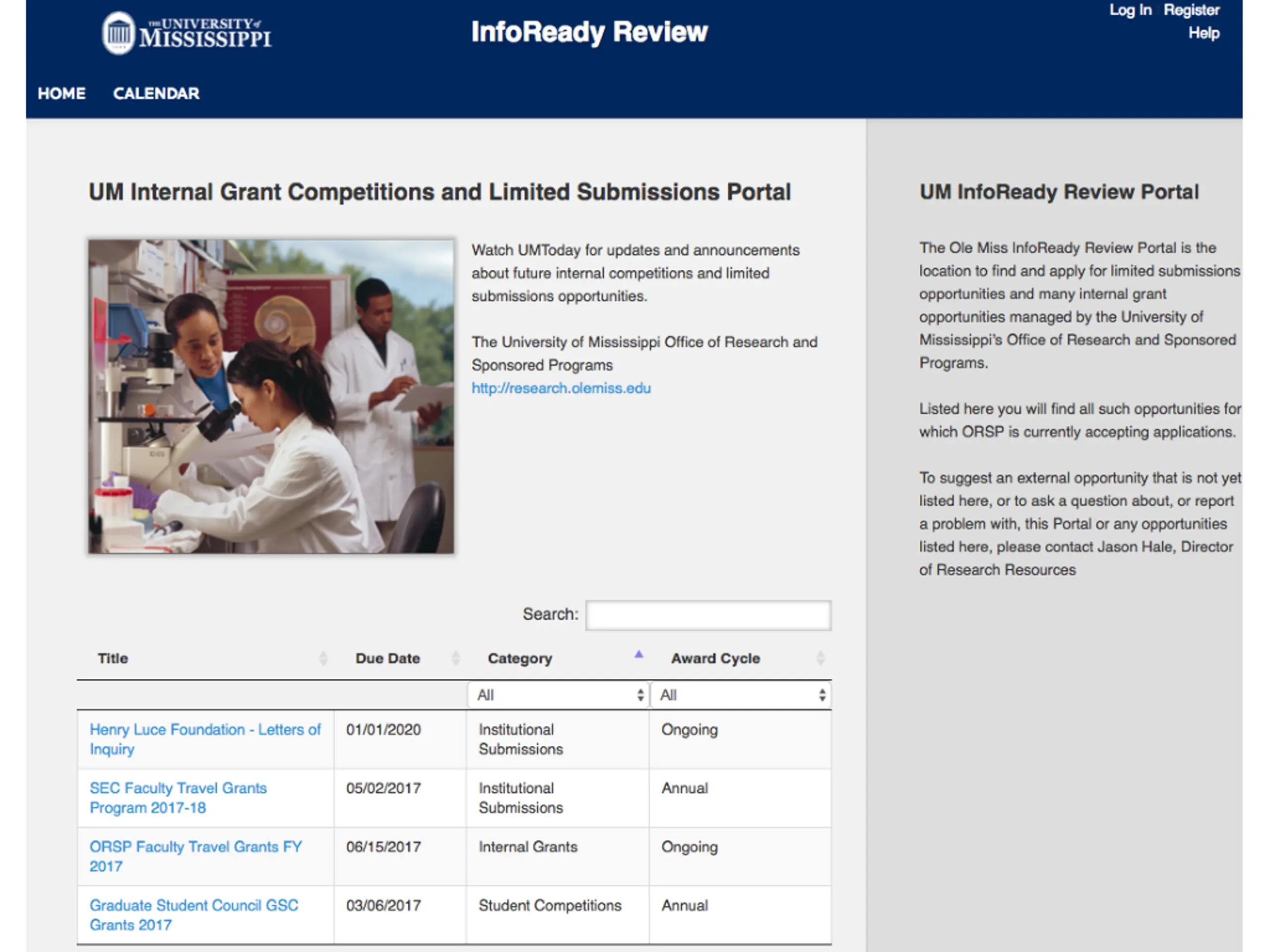This screenshot has height=952, width=1270.
Task: Open the Category filter dropdown
Action: (558, 695)
